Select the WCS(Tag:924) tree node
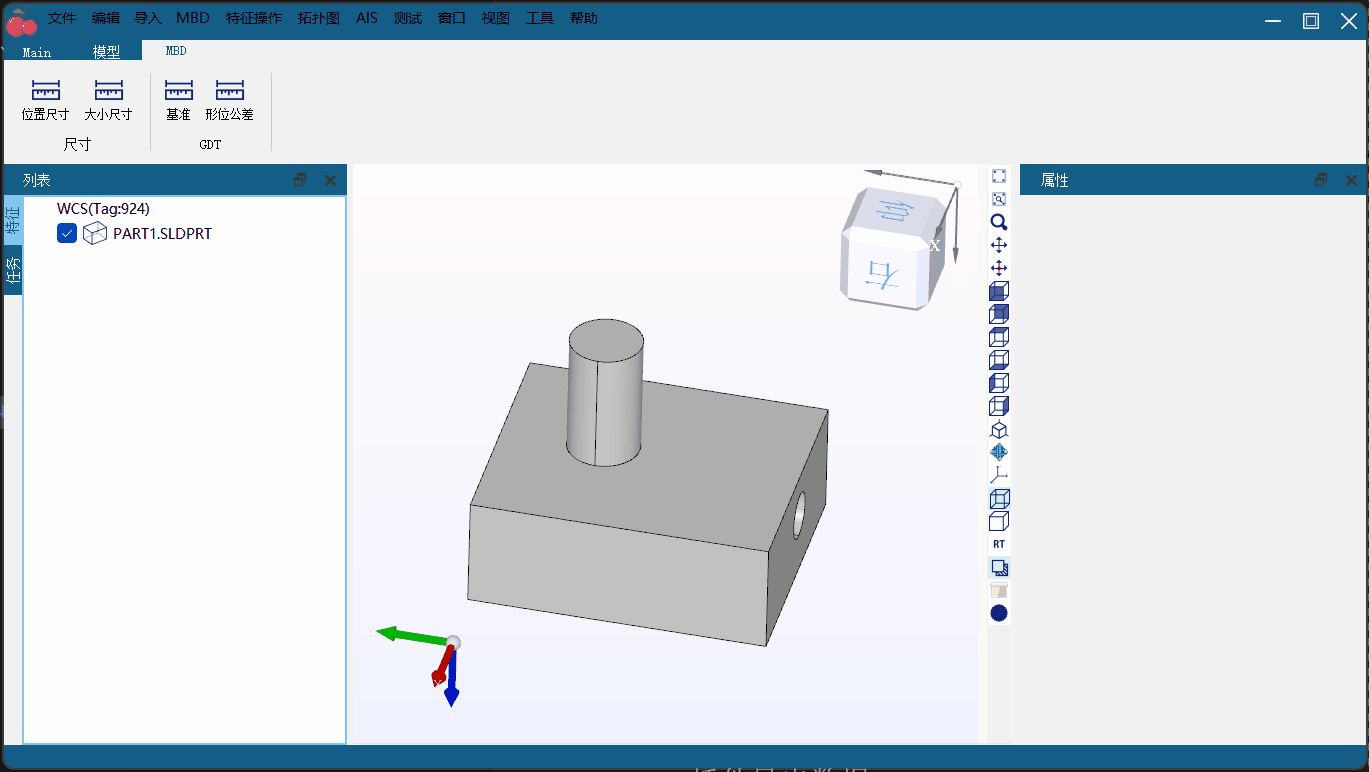The image size is (1369, 772). coord(103,208)
